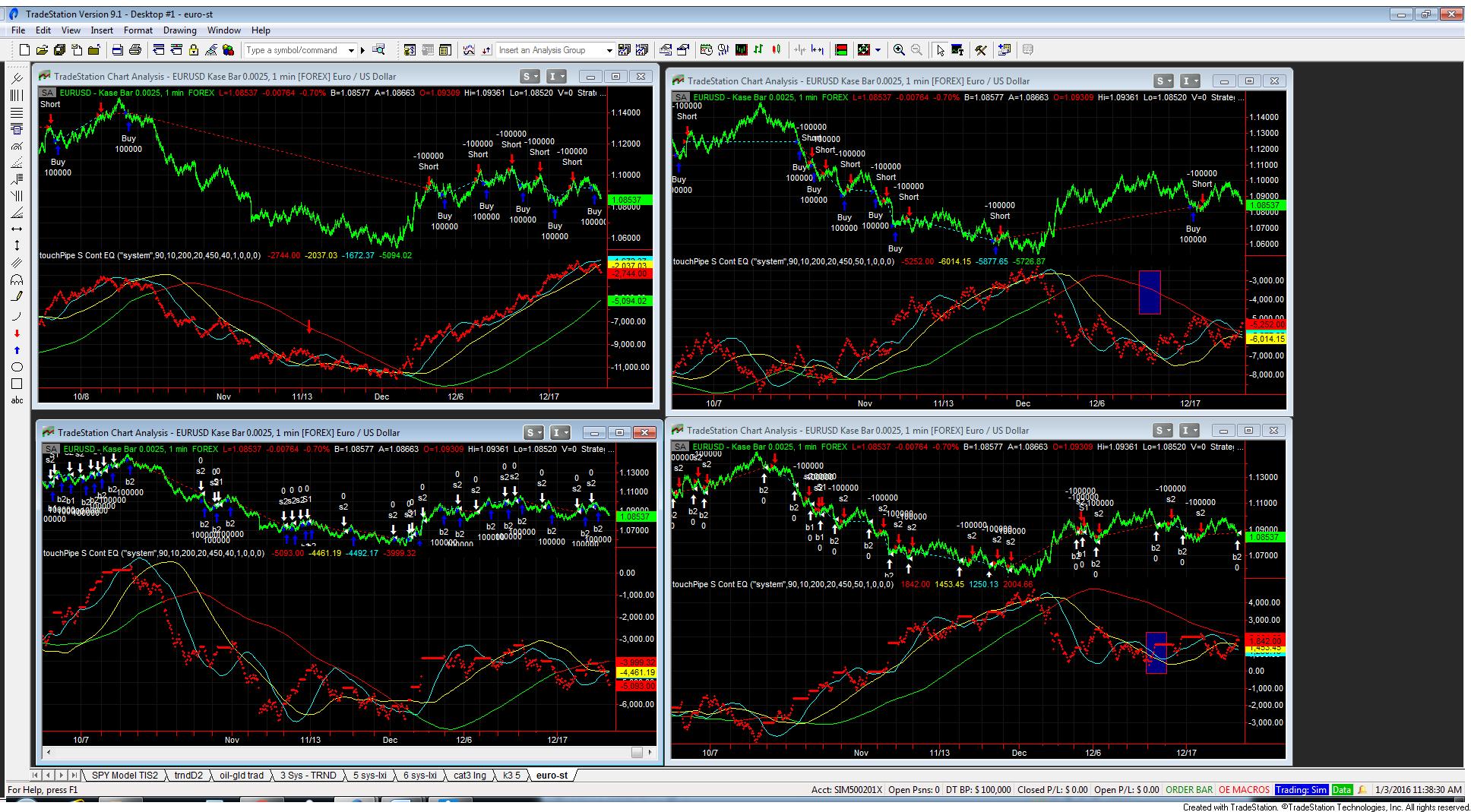Click the Print Preview toolbar icon
The image size is (1471, 812).
(118, 50)
